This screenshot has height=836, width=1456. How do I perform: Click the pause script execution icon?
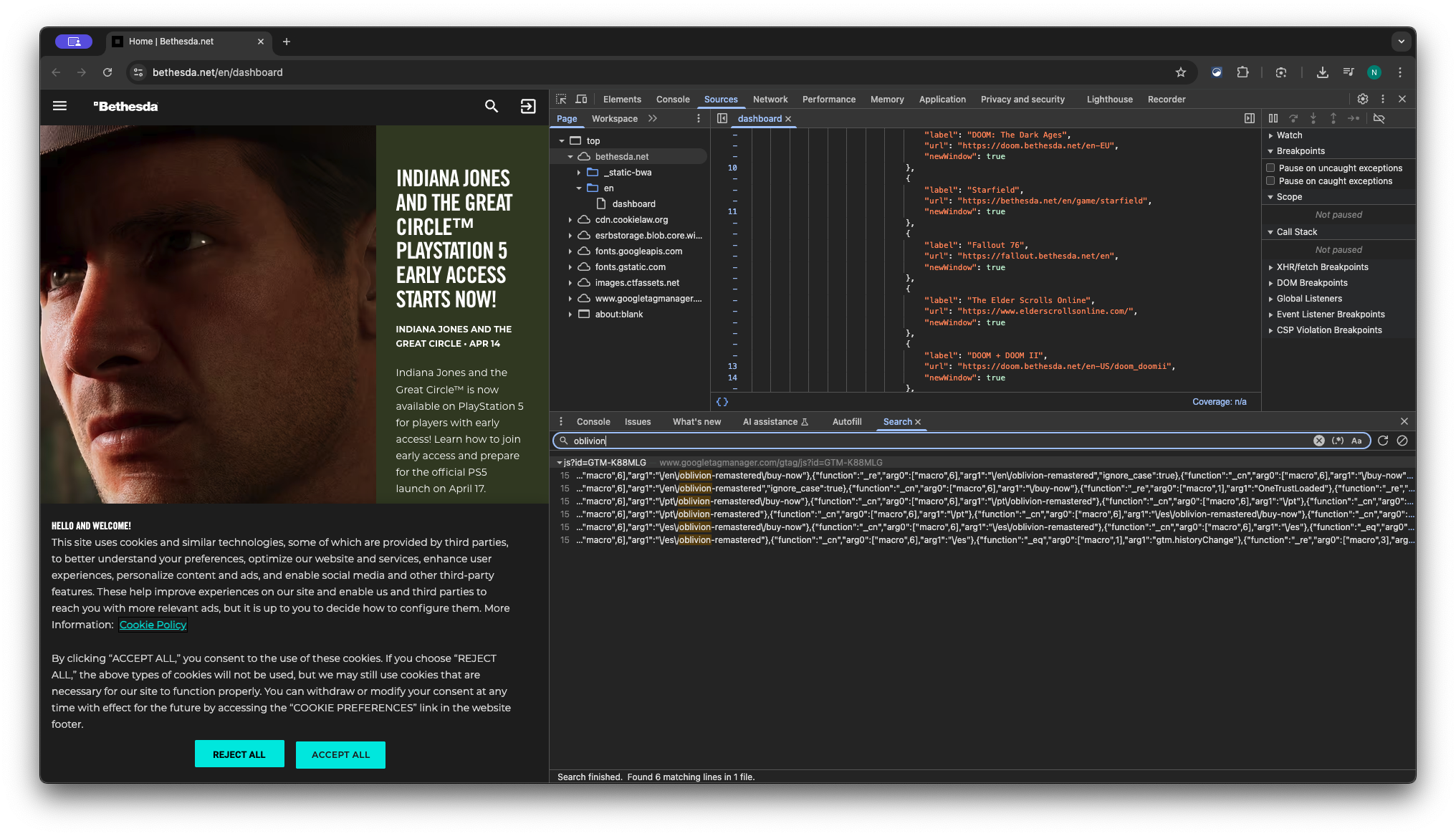click(1273, 118)
